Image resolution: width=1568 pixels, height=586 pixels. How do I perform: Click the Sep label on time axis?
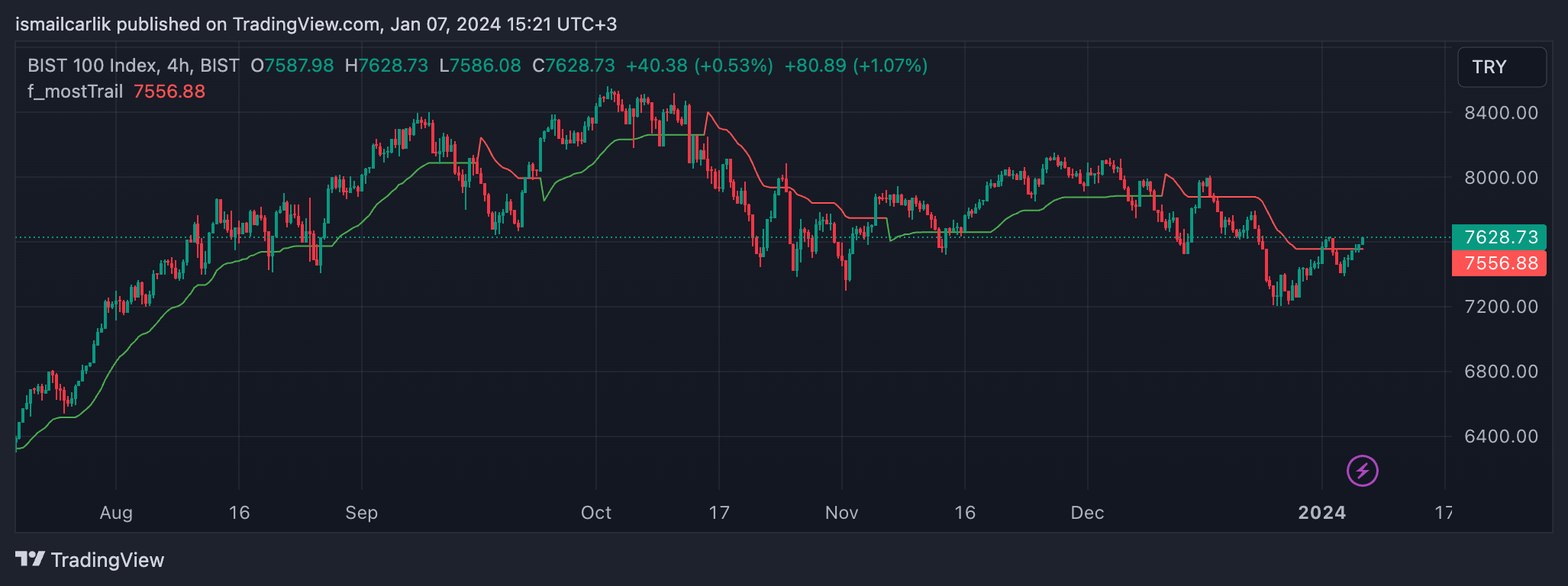pos(362,513)
